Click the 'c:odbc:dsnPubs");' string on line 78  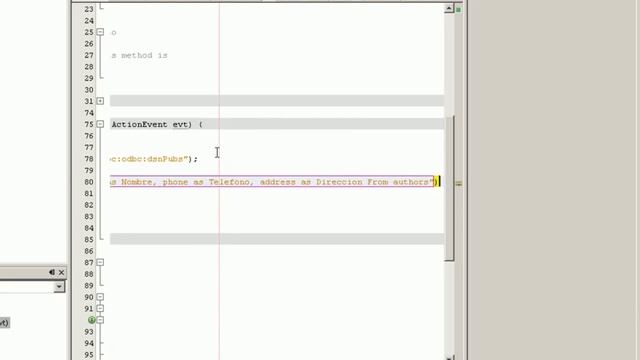pos(154,159)
